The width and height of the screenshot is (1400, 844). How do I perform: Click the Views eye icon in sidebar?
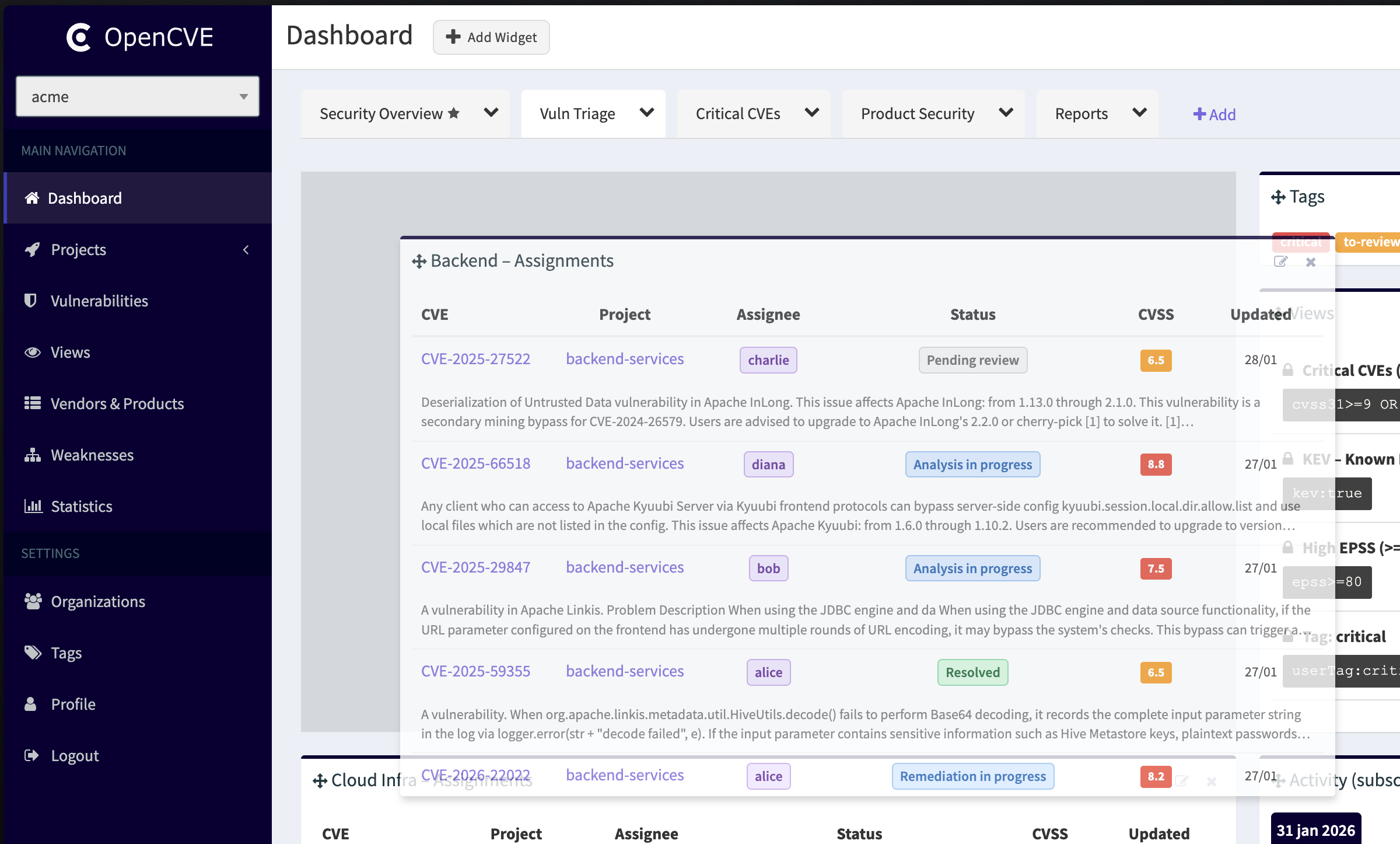tap(32, 352)
